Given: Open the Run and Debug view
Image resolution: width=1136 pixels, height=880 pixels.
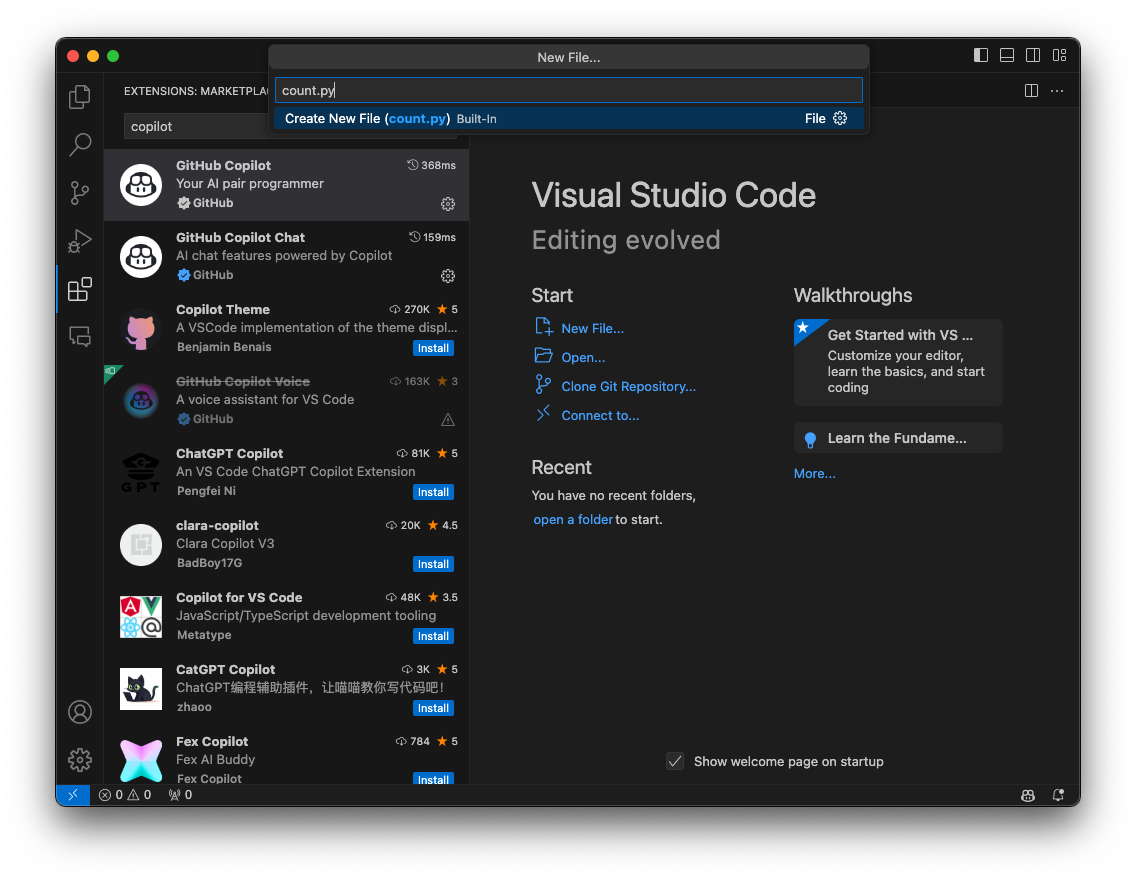Looking at the screenshot, I should 80,241.
